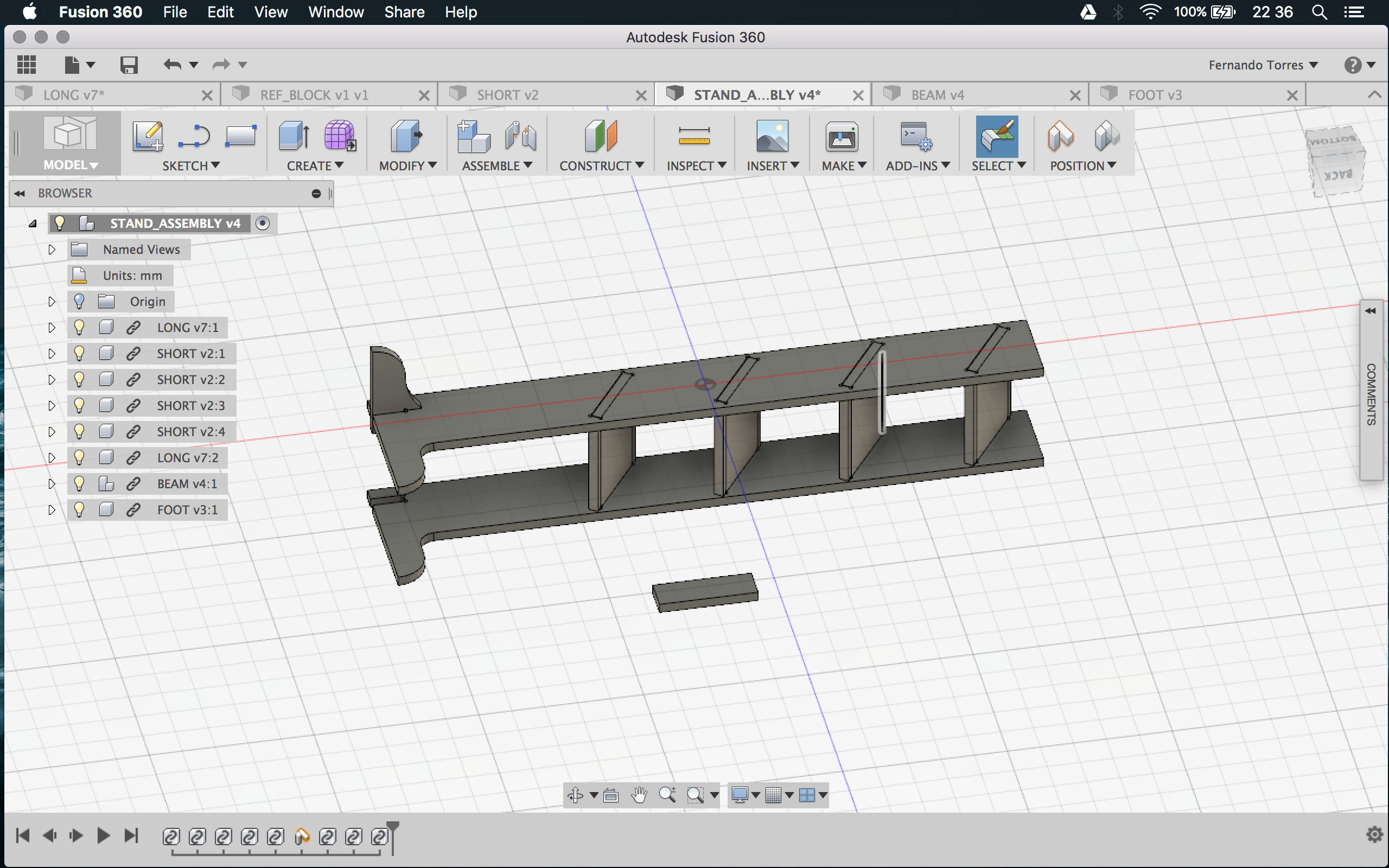Open the CREATE dropdown menu
The height and width of the screenshot is (868, 1389).
coord(315,166)
